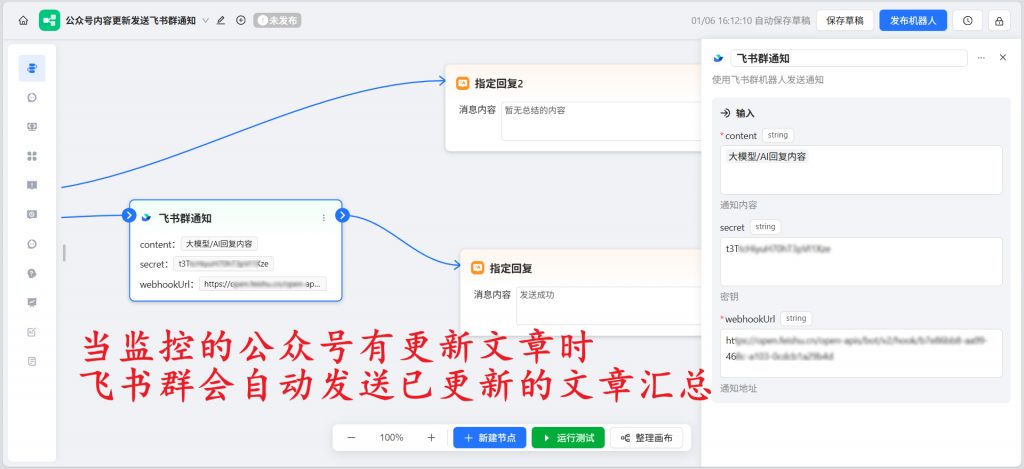
Task: Open the edit-note sidebar icon
Action: tap(32, 332)
